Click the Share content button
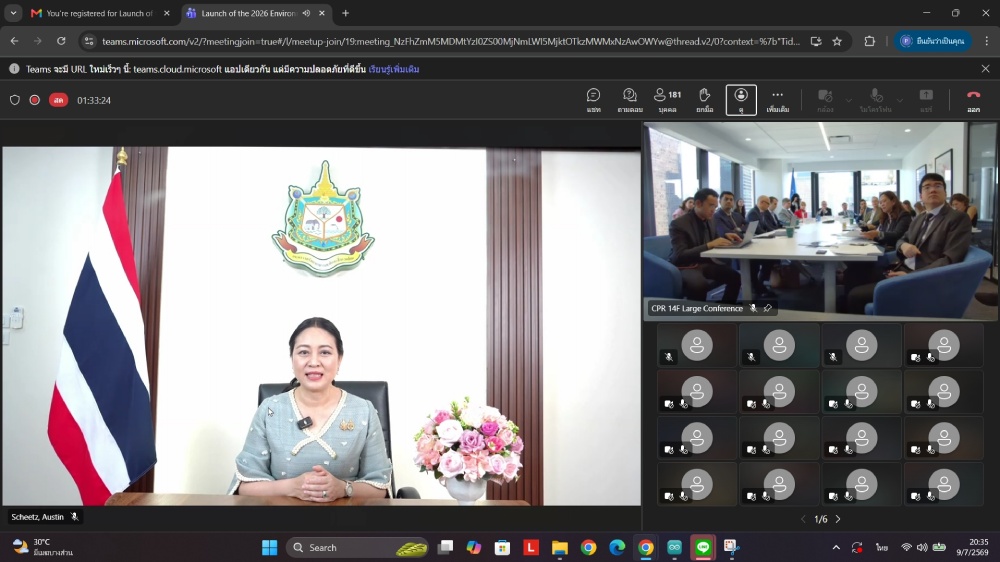This screenshot has width=1000, height=562. tap(926, 100)
